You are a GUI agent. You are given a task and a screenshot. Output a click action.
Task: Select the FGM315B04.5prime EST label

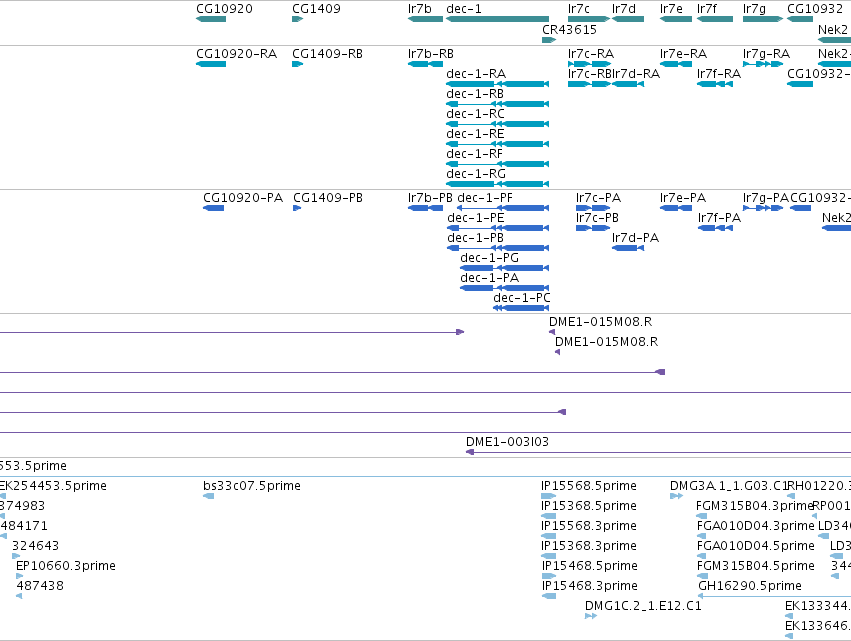755,567
